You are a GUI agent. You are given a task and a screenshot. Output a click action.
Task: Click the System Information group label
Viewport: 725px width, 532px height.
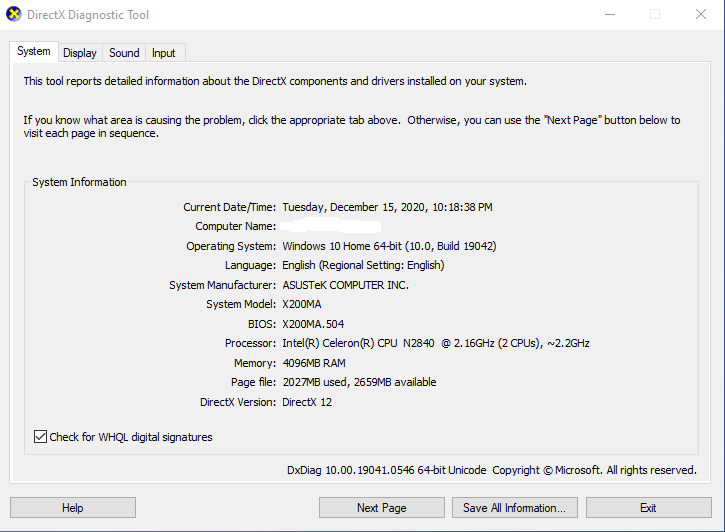point(79,182)
